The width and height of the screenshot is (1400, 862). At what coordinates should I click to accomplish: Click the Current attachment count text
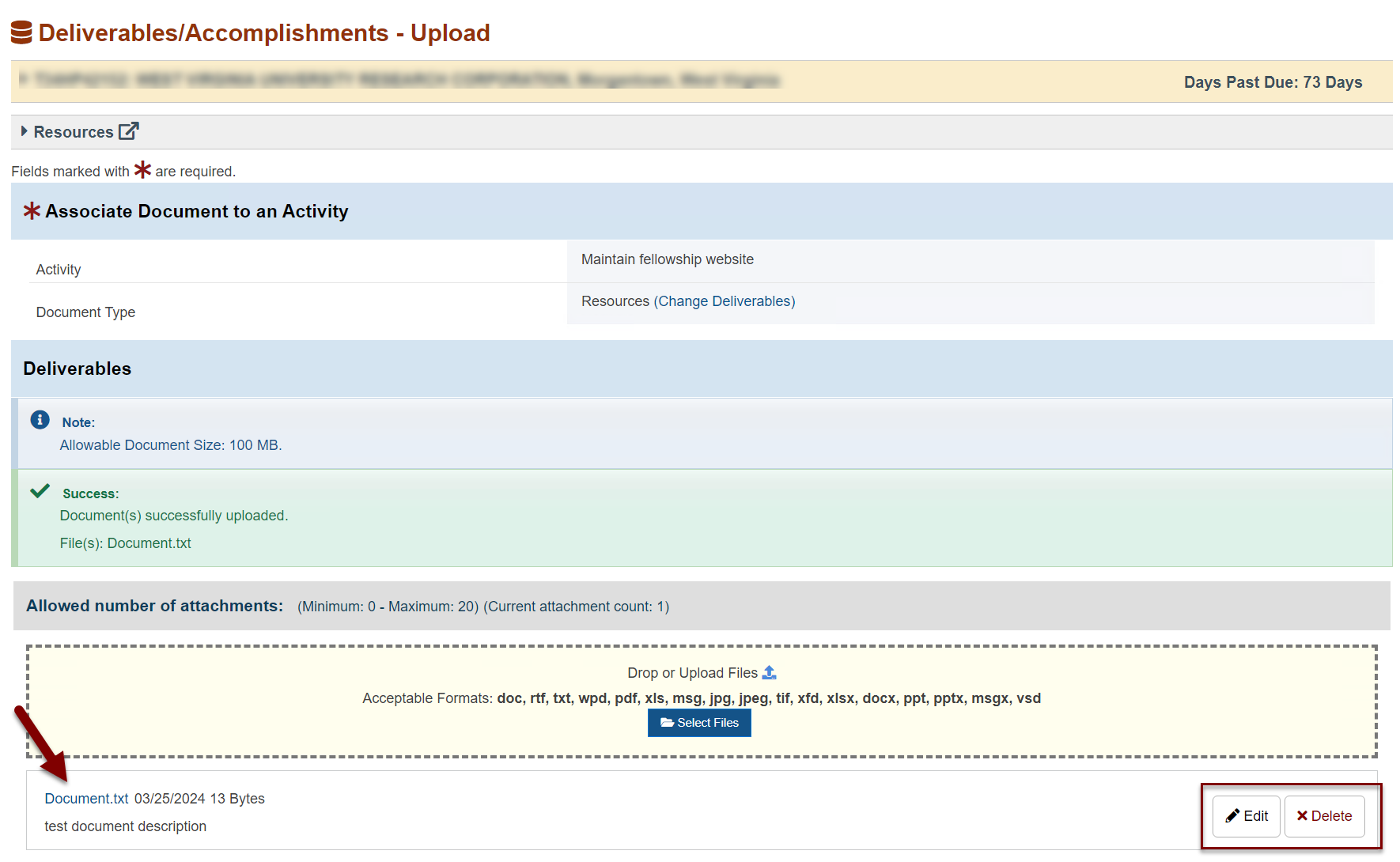(x=577, y=607)
